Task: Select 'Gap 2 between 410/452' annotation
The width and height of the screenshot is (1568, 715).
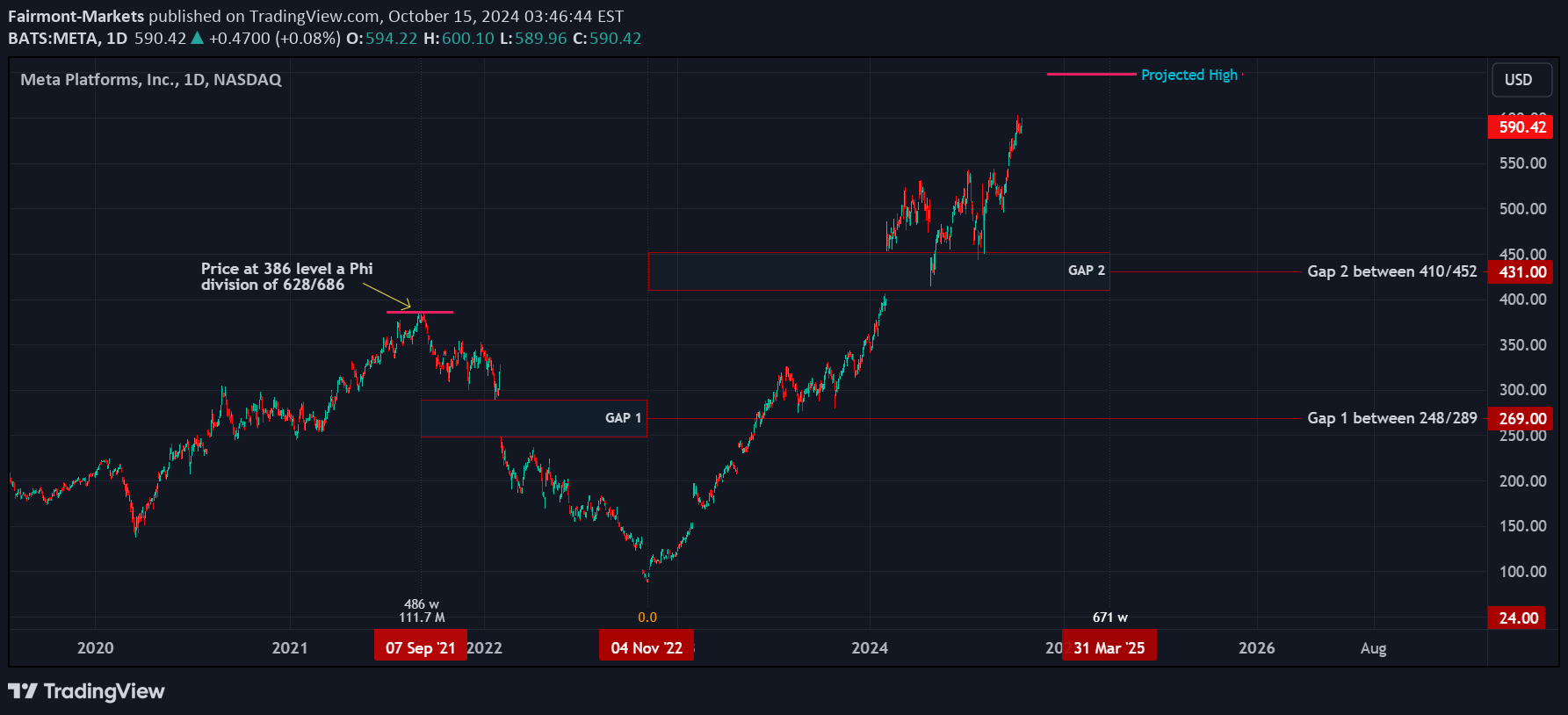Action: pyautogui.click(x=1392, y=271)
